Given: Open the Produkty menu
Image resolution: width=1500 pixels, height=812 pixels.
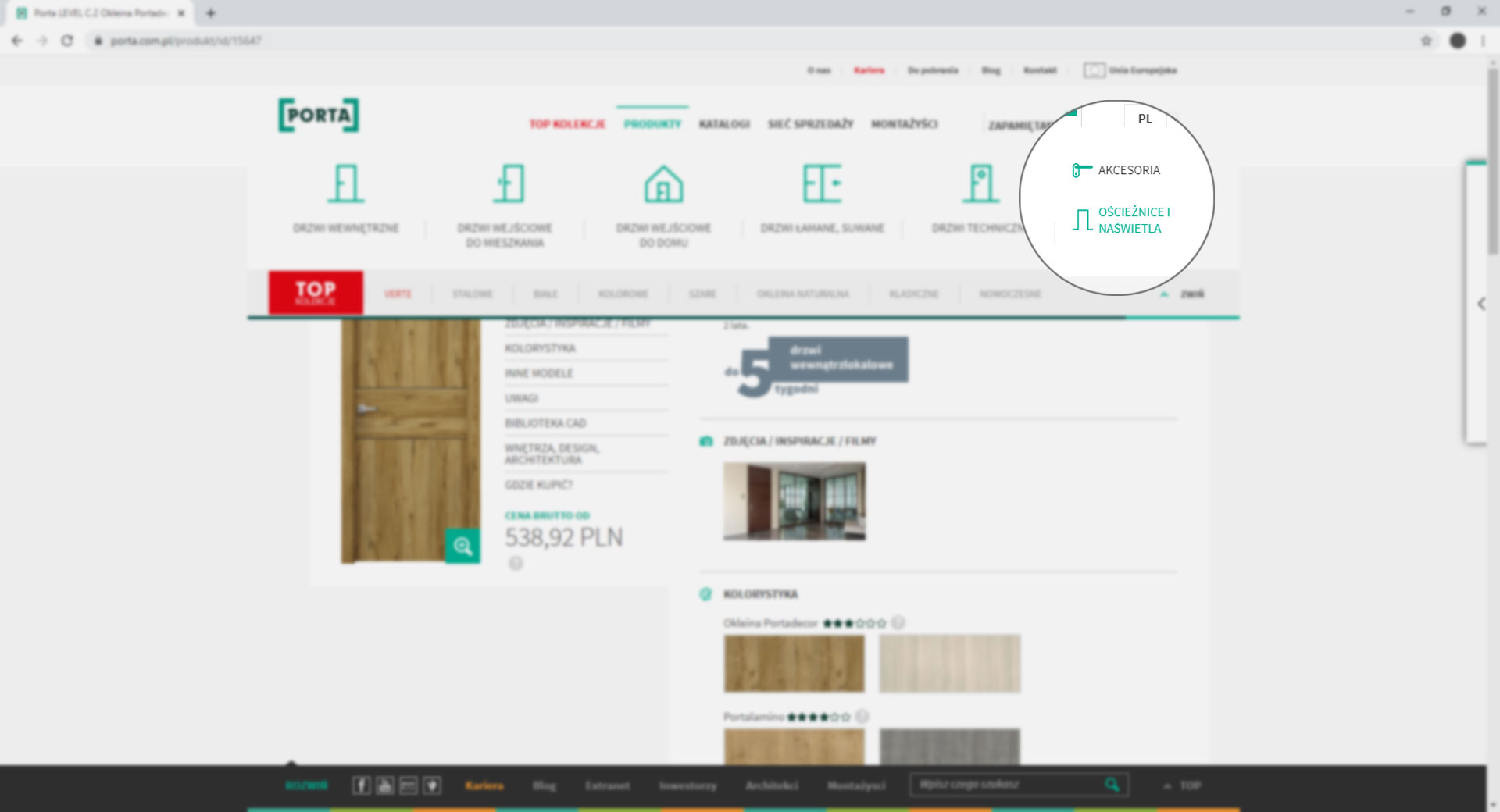Looking at the screenshot, I should tap(652, 124).
